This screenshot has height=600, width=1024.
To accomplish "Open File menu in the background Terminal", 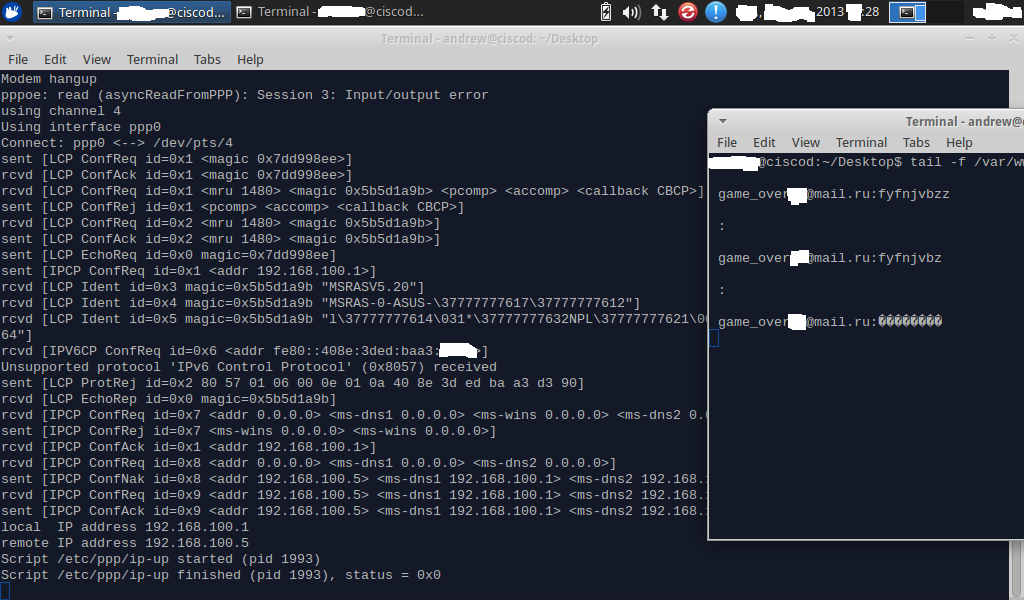I will [18, 59].
